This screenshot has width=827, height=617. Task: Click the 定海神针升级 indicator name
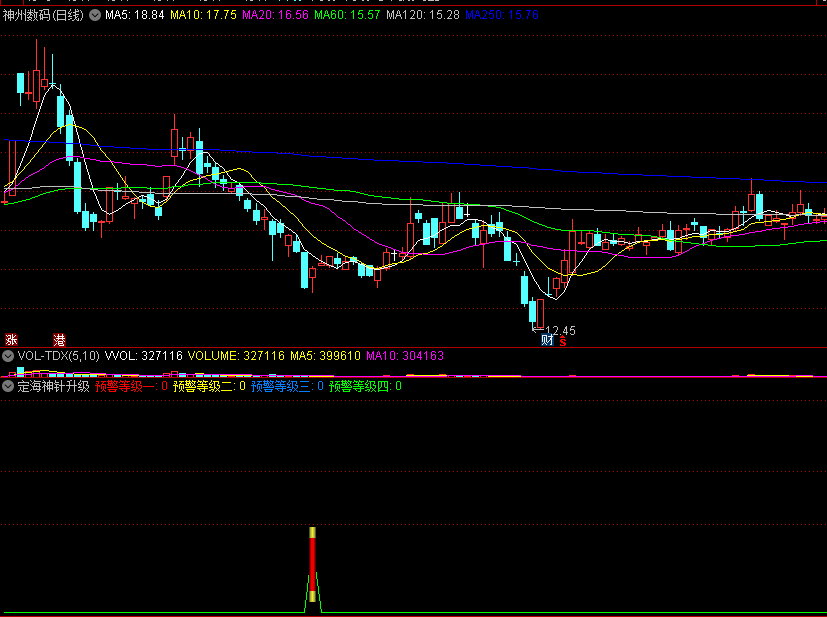click(x=53, y=387)
